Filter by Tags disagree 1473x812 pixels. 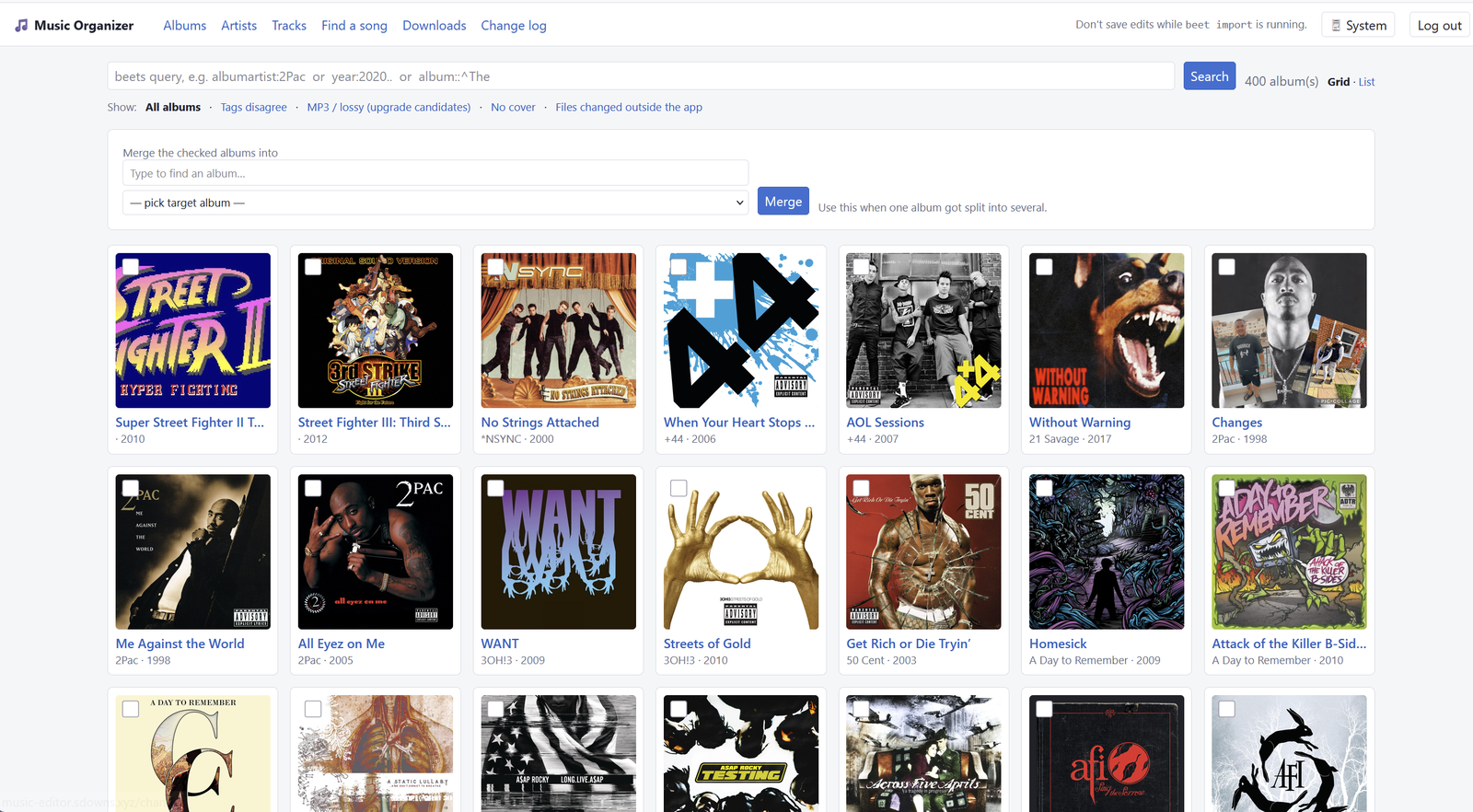(x=254, y=108)
